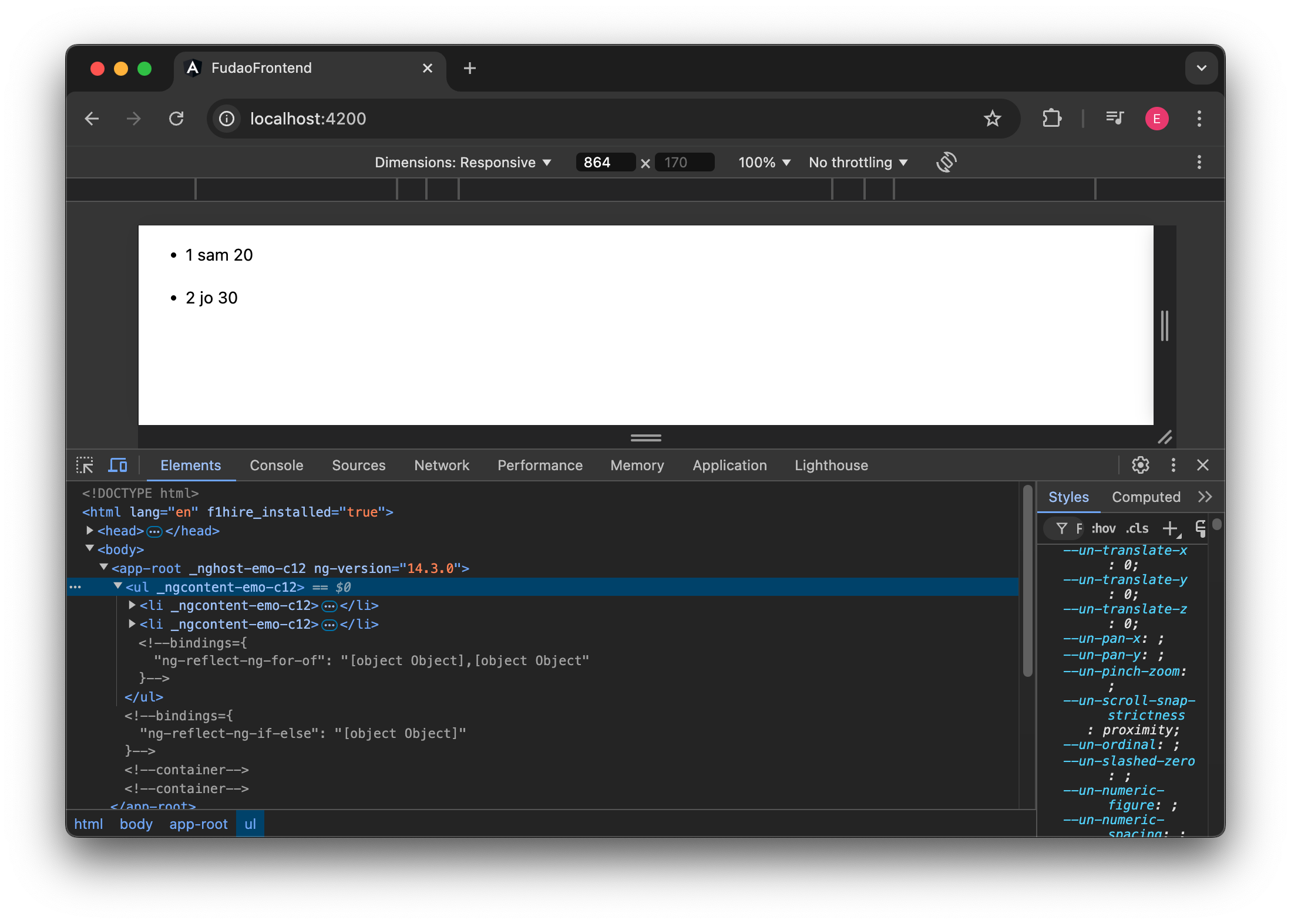Open the browser extensions icon
Screen dimensions: 1291x924
click(1051, 118)
